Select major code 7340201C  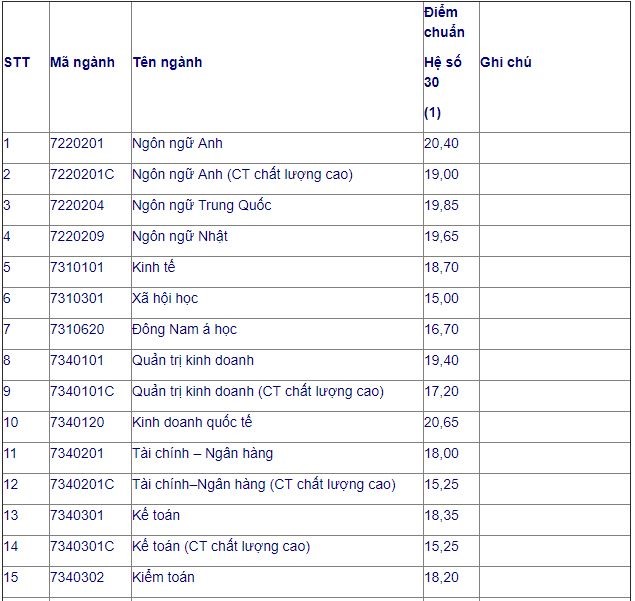[82, 484]
